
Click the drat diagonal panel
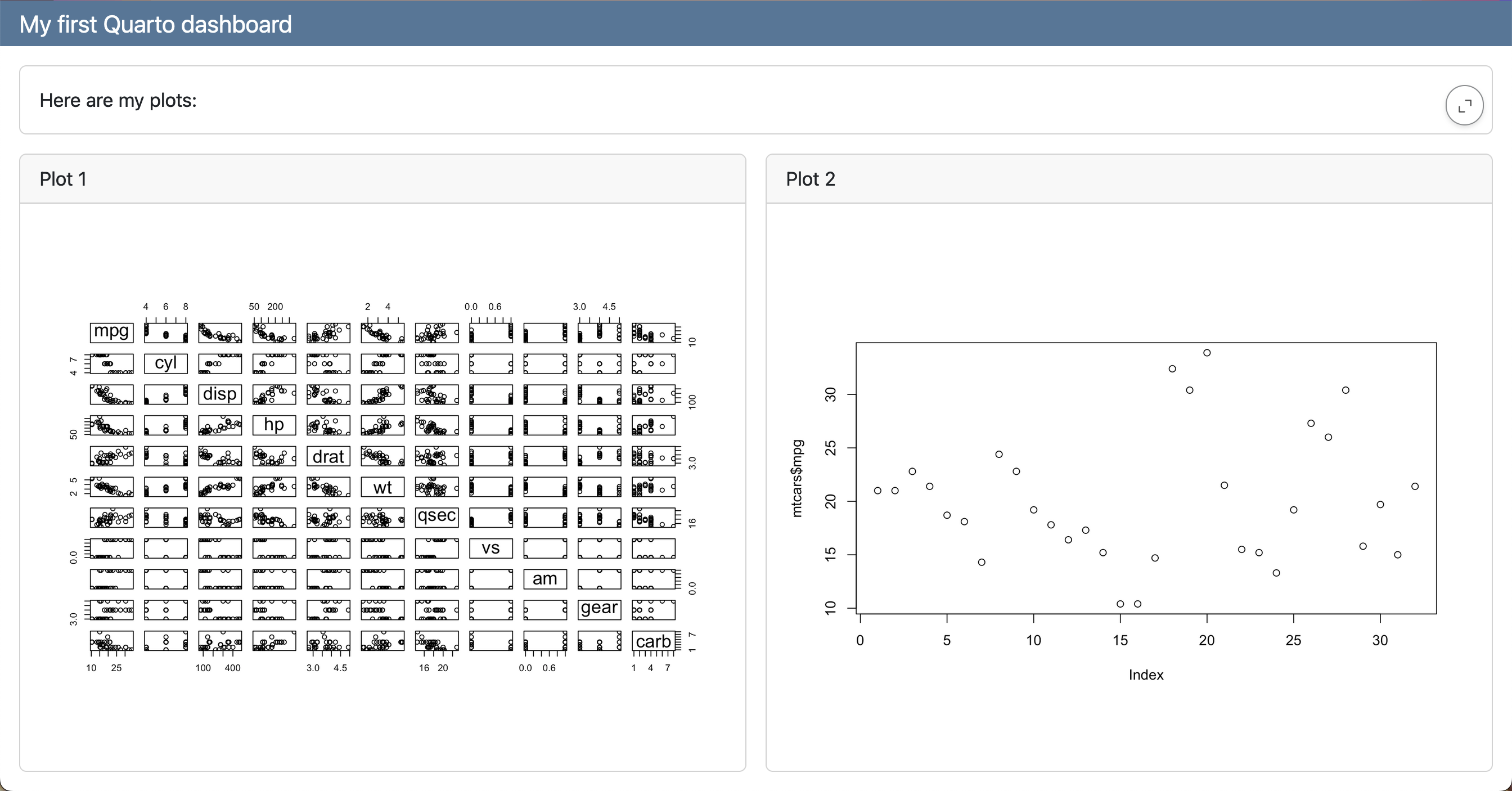pos(328,456)
